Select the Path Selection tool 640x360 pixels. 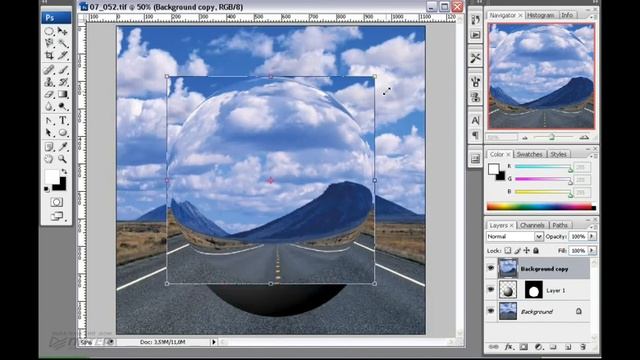[x=49, y=133]
